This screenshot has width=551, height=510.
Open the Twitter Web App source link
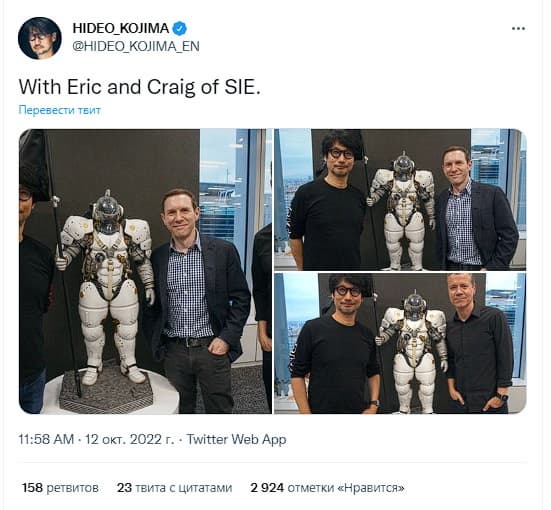tap(236, 439)
